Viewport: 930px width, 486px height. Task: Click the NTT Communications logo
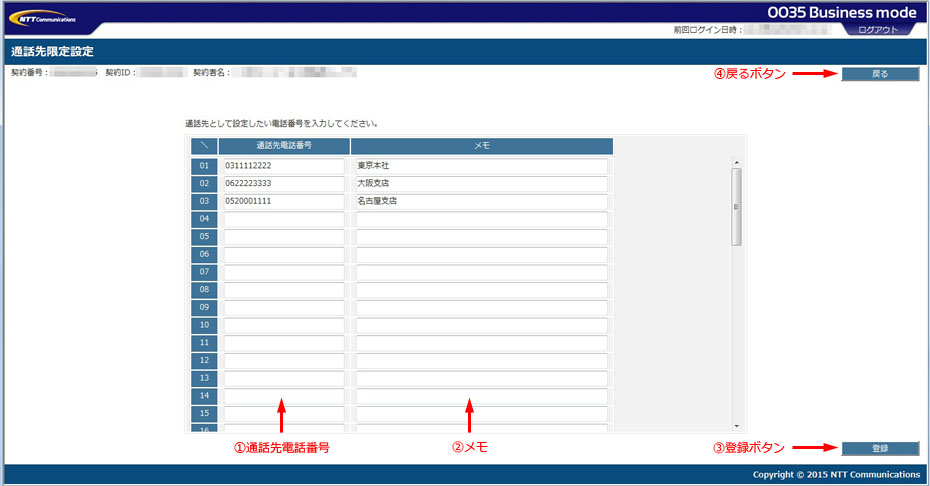point(42,17)
